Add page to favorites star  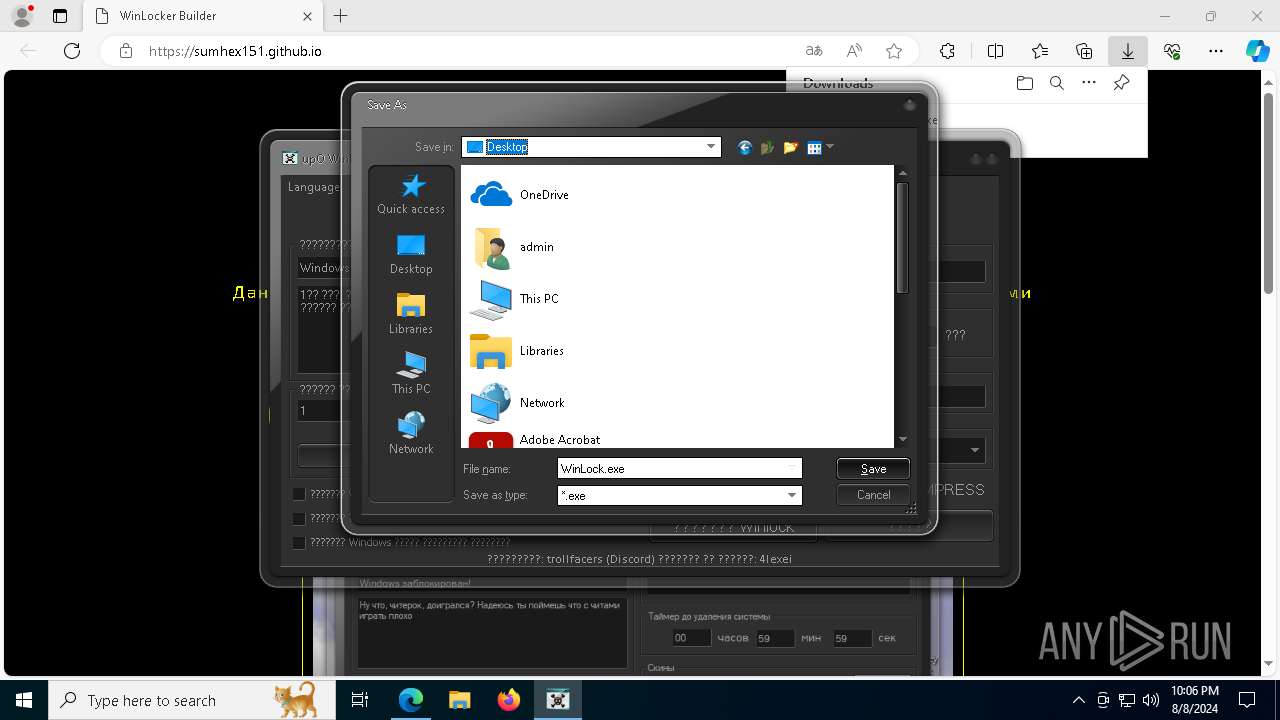(894, 51)
